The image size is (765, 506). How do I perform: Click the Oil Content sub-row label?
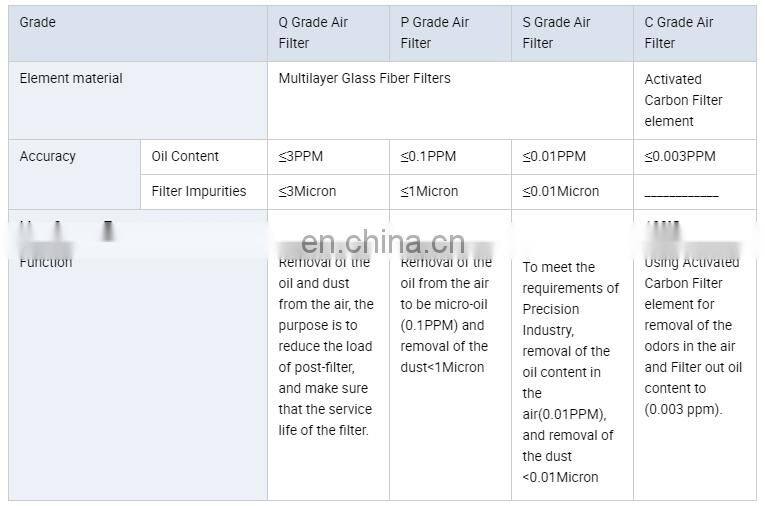(x=185, y=156)
